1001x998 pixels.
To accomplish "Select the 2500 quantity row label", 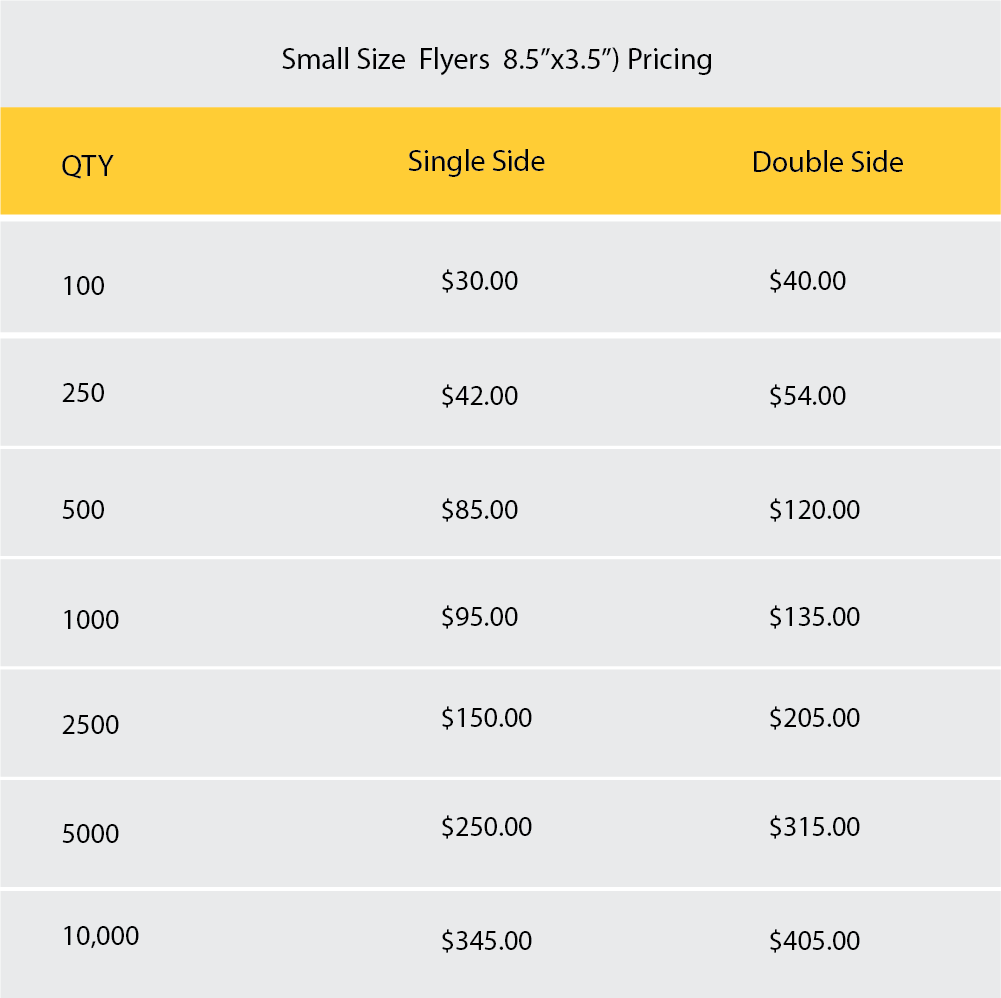I will point(90,725).
